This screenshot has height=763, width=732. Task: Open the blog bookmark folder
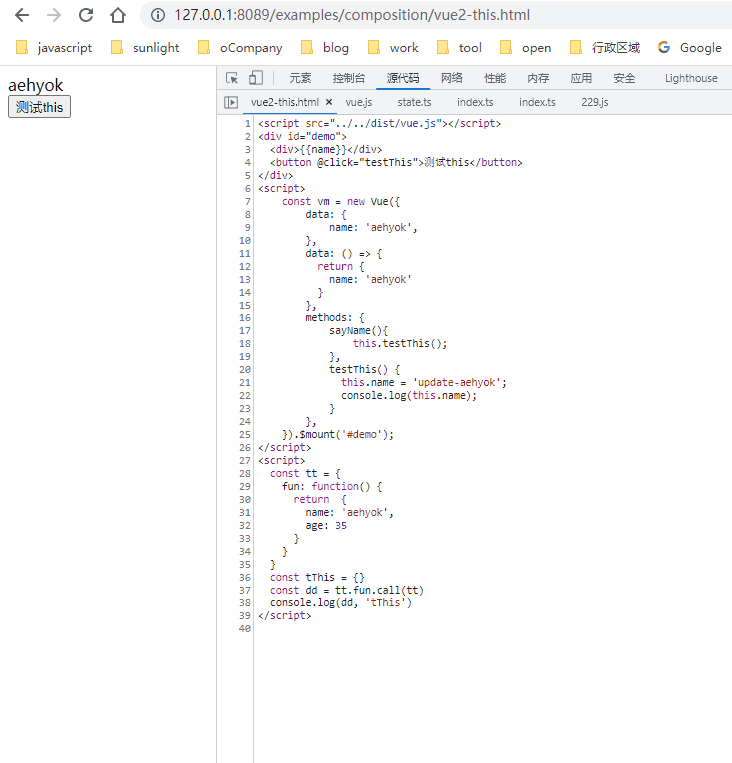click(325, 48)
